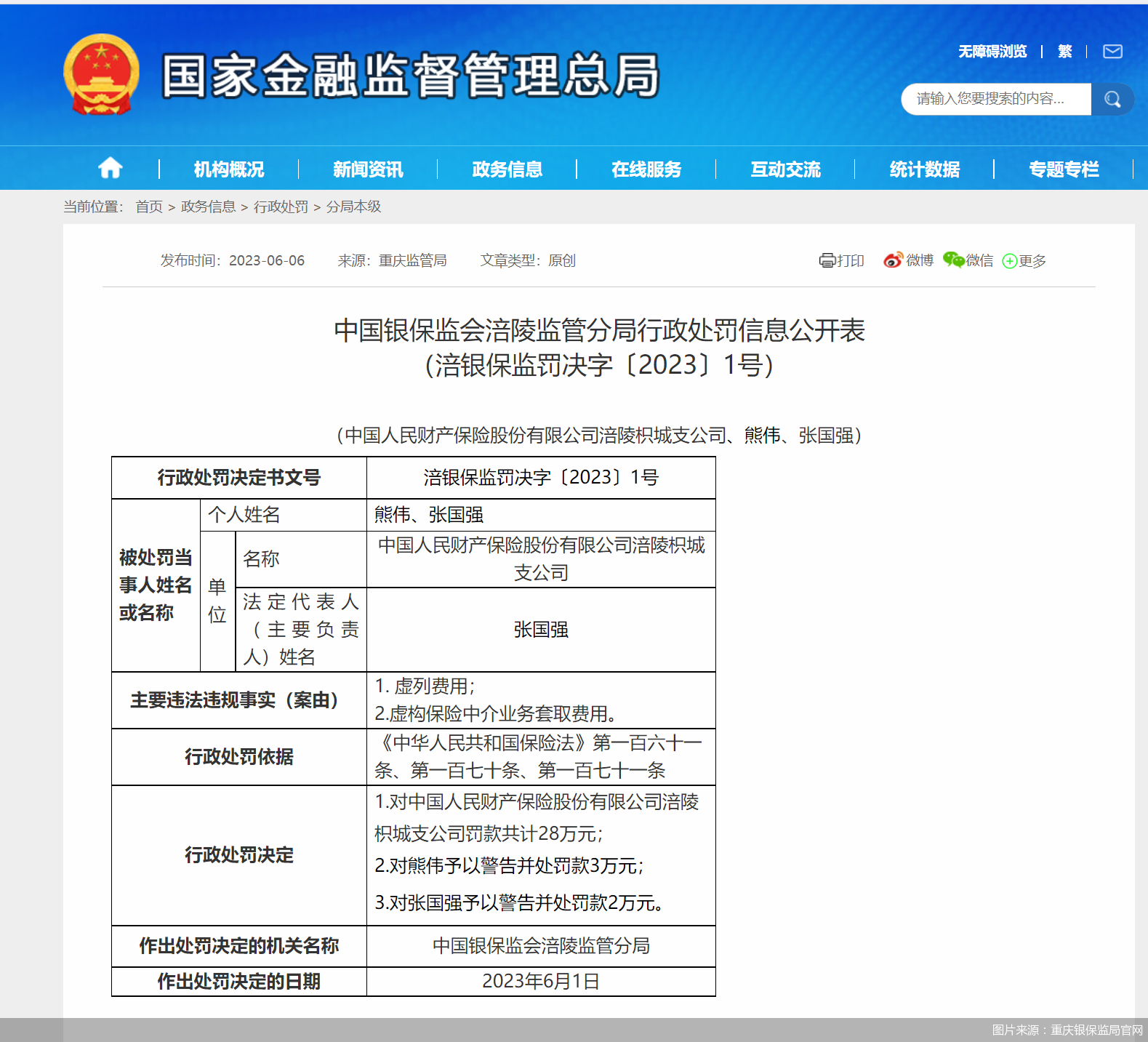1148x1042 pixels.
Task: Open the 统计数据 menu
Action: coord(925,169)
